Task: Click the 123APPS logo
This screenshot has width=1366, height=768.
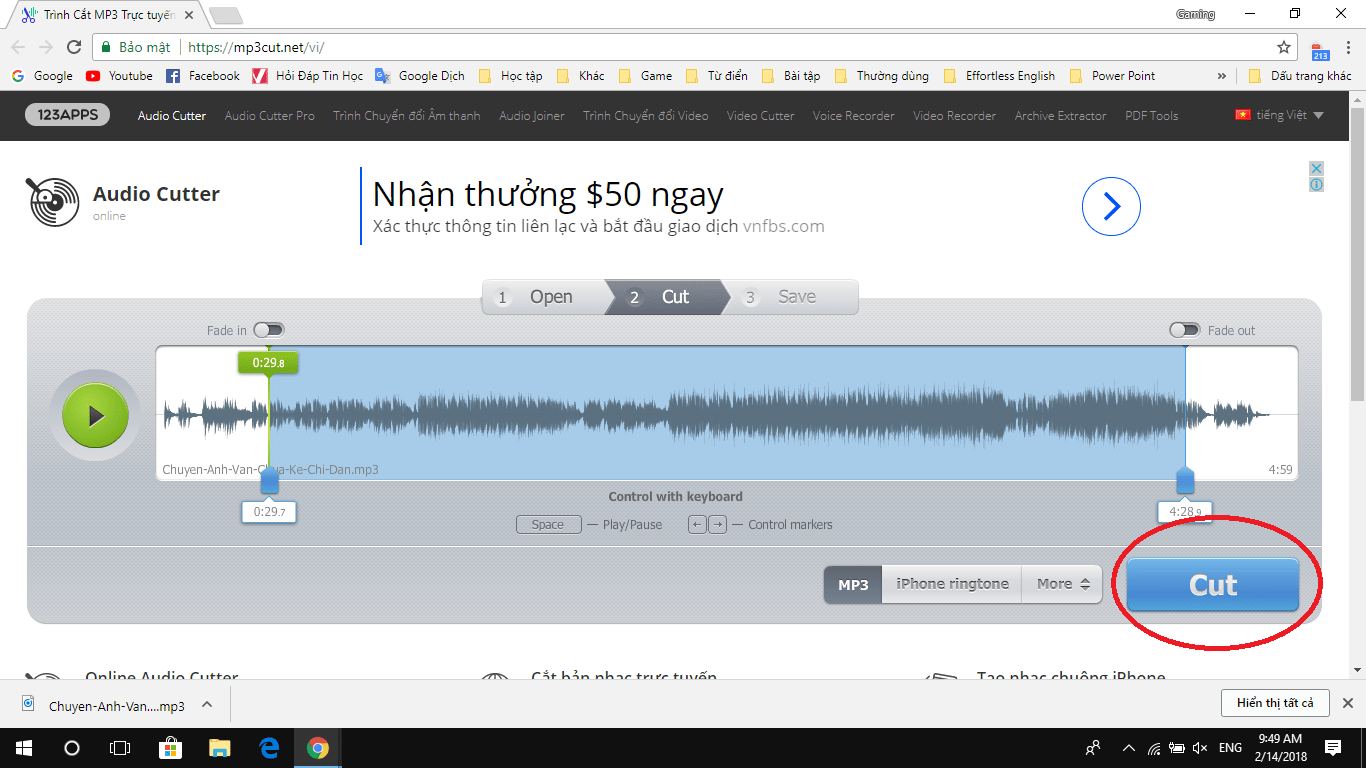Action: pos(66,114)
